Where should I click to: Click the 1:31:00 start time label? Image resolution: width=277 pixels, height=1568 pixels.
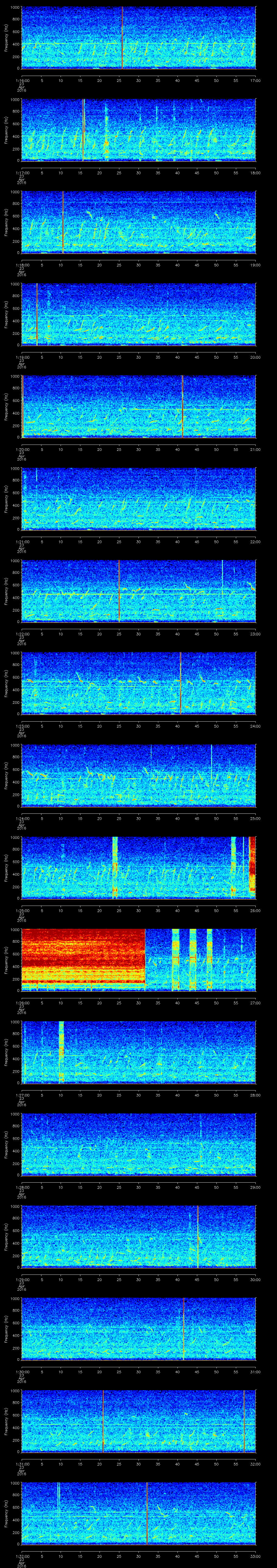pyautogui.click(x=22, y=1464)
